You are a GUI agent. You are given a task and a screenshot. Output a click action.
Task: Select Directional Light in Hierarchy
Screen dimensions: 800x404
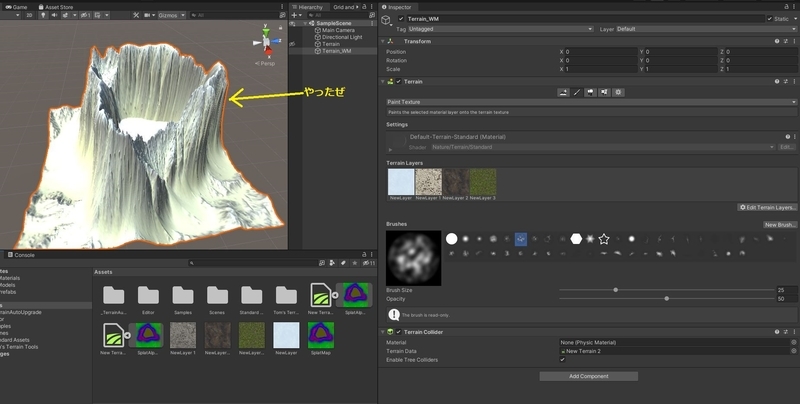pyautogui.click(x=342, y=37)
